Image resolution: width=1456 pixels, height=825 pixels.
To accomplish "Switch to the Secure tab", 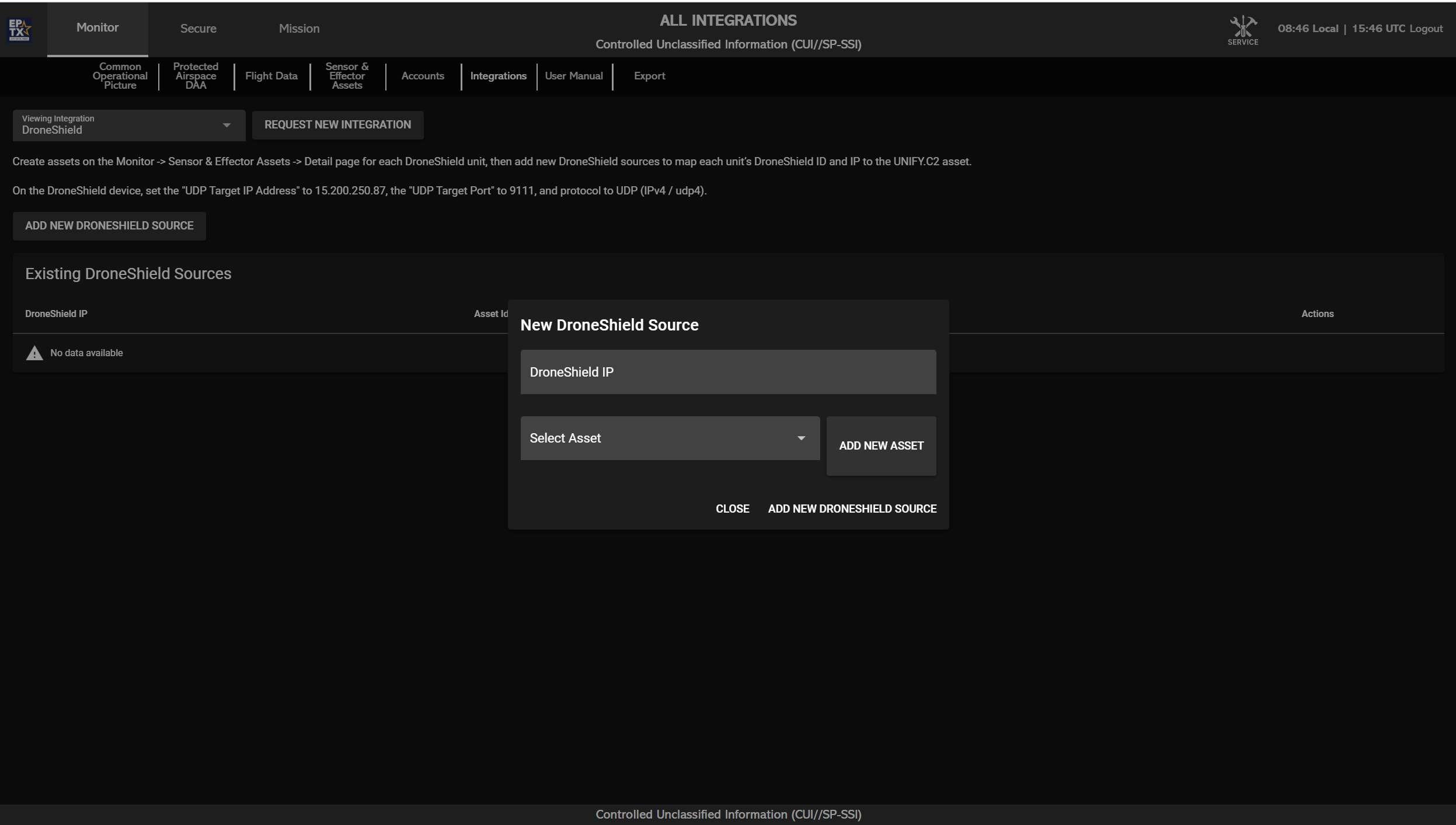I will (x=198, y=29).
